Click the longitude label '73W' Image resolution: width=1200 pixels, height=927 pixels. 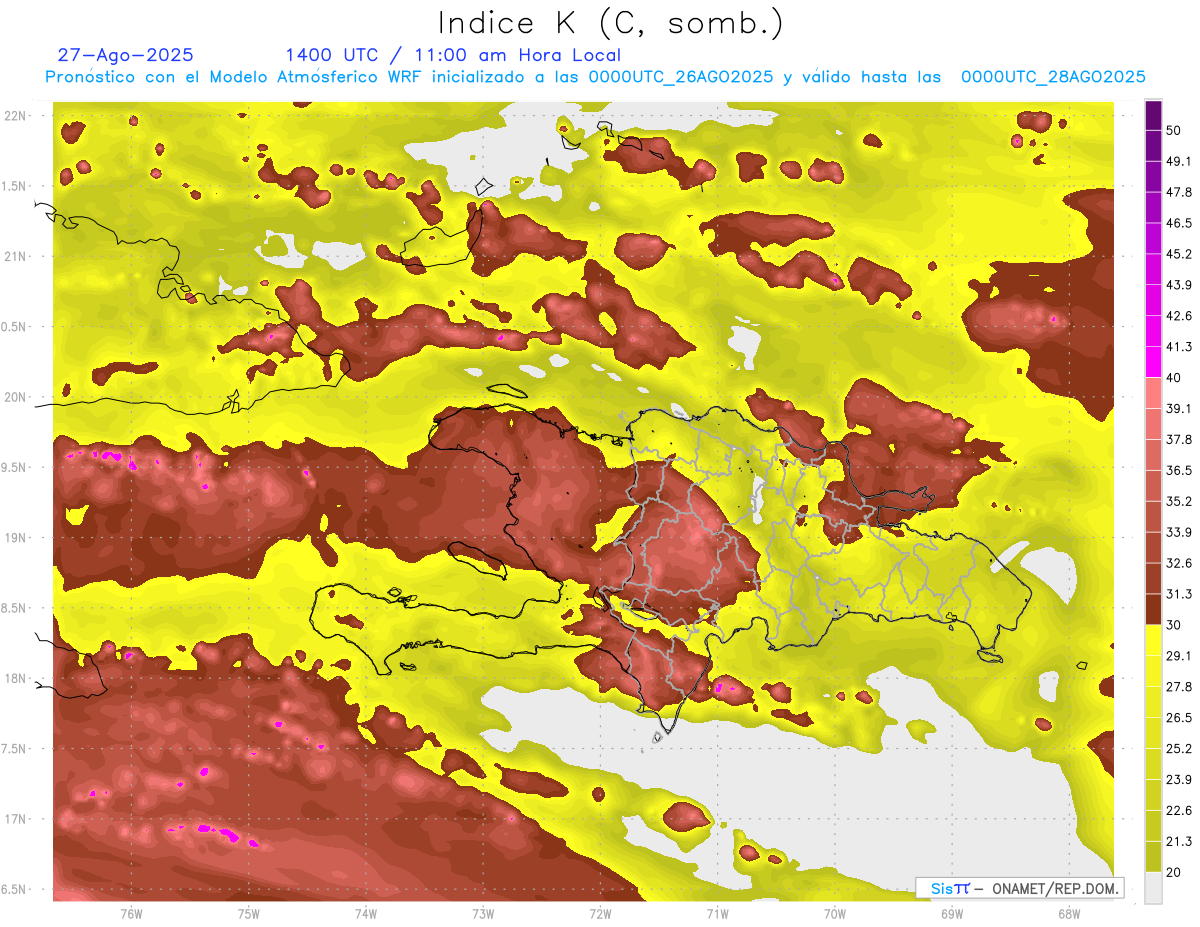coord(483,914)
